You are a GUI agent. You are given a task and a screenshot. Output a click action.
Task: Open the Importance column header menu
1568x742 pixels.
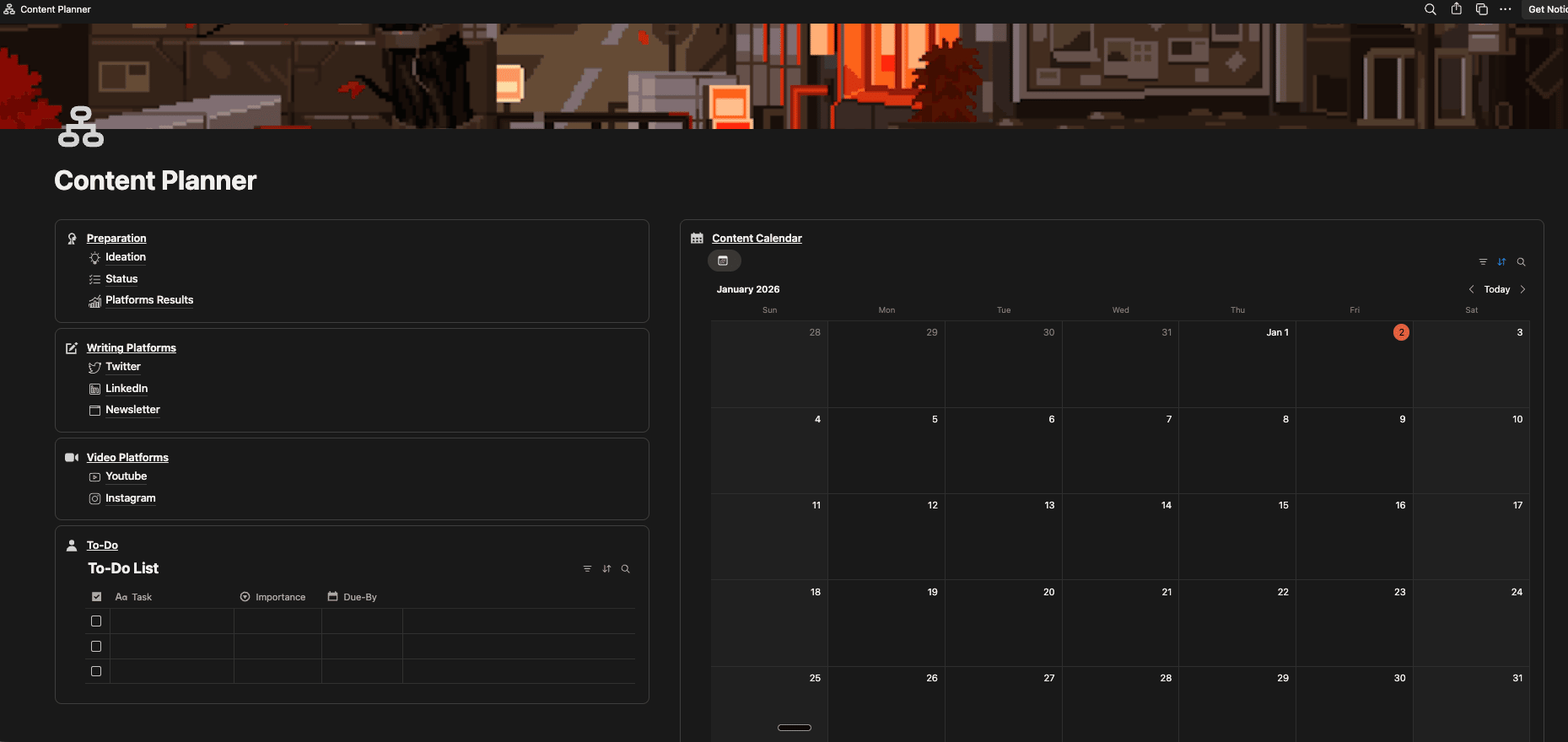273,597
